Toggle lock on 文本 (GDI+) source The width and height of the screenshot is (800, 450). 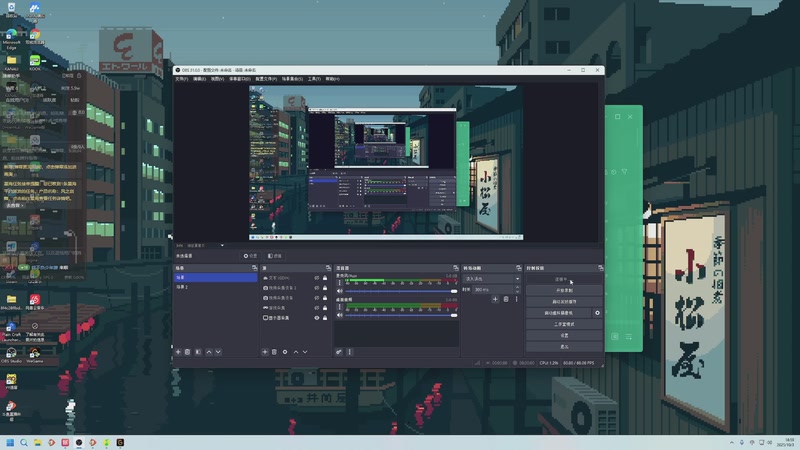coord(325,278)
